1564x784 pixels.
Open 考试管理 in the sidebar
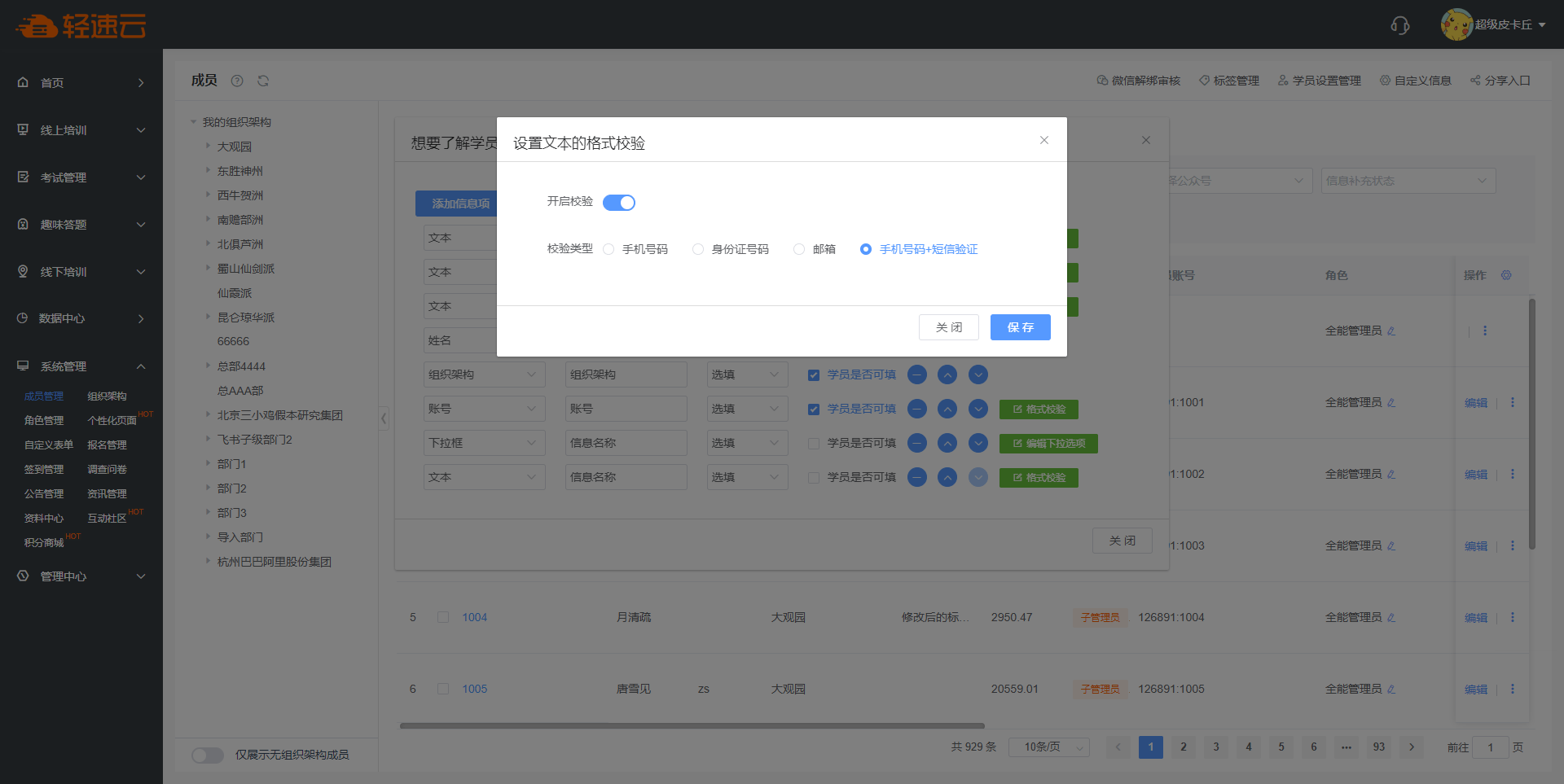point(81,177)
